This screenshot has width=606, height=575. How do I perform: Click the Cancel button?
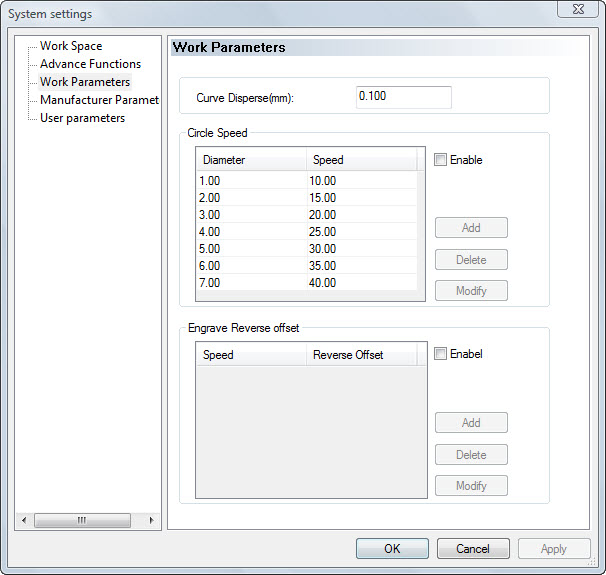click(473, 549)
